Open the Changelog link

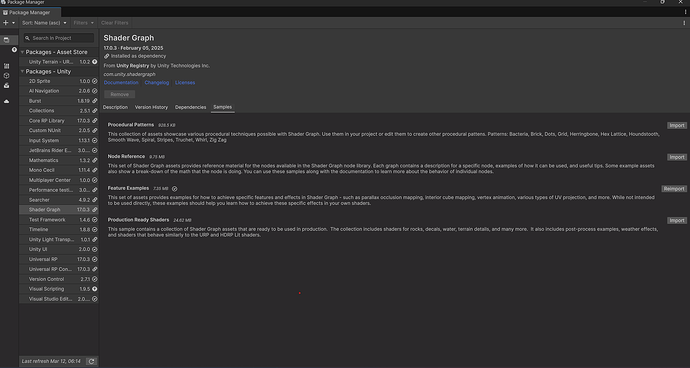coord(157,83)
